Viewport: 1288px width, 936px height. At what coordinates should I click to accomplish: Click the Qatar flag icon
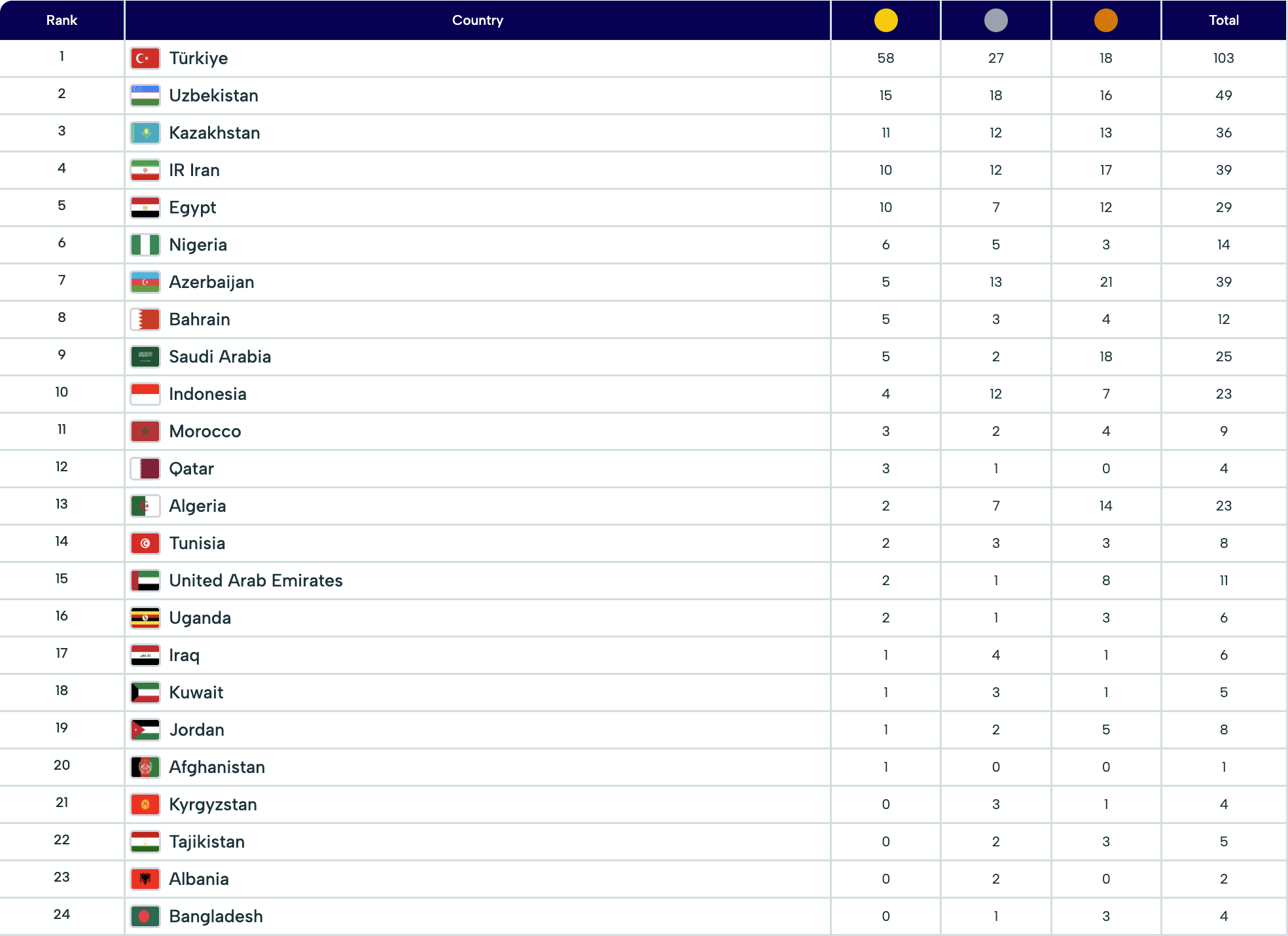point(145,469)
